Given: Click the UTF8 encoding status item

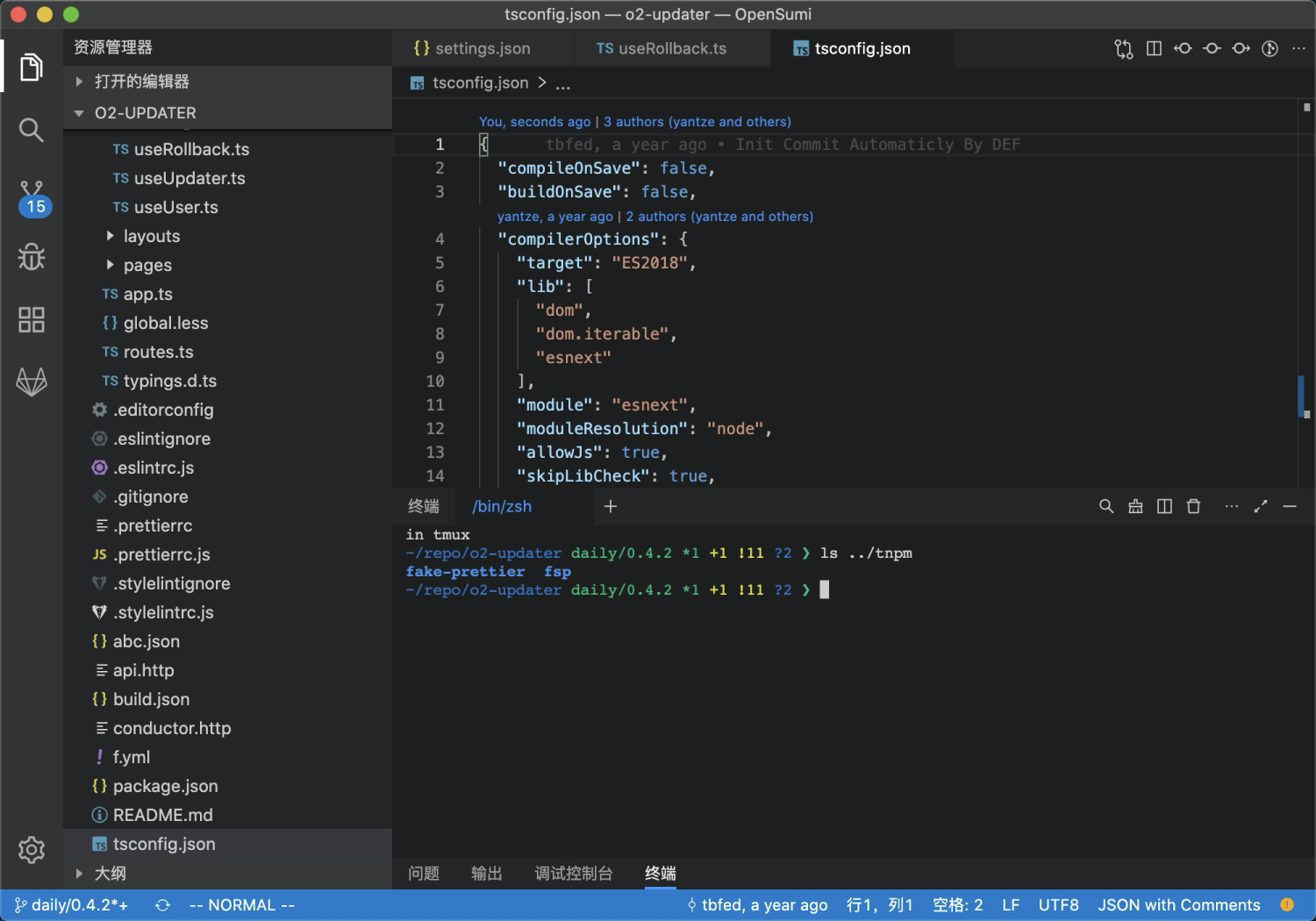Looking at the screenshot, I should pos(1058,904).
